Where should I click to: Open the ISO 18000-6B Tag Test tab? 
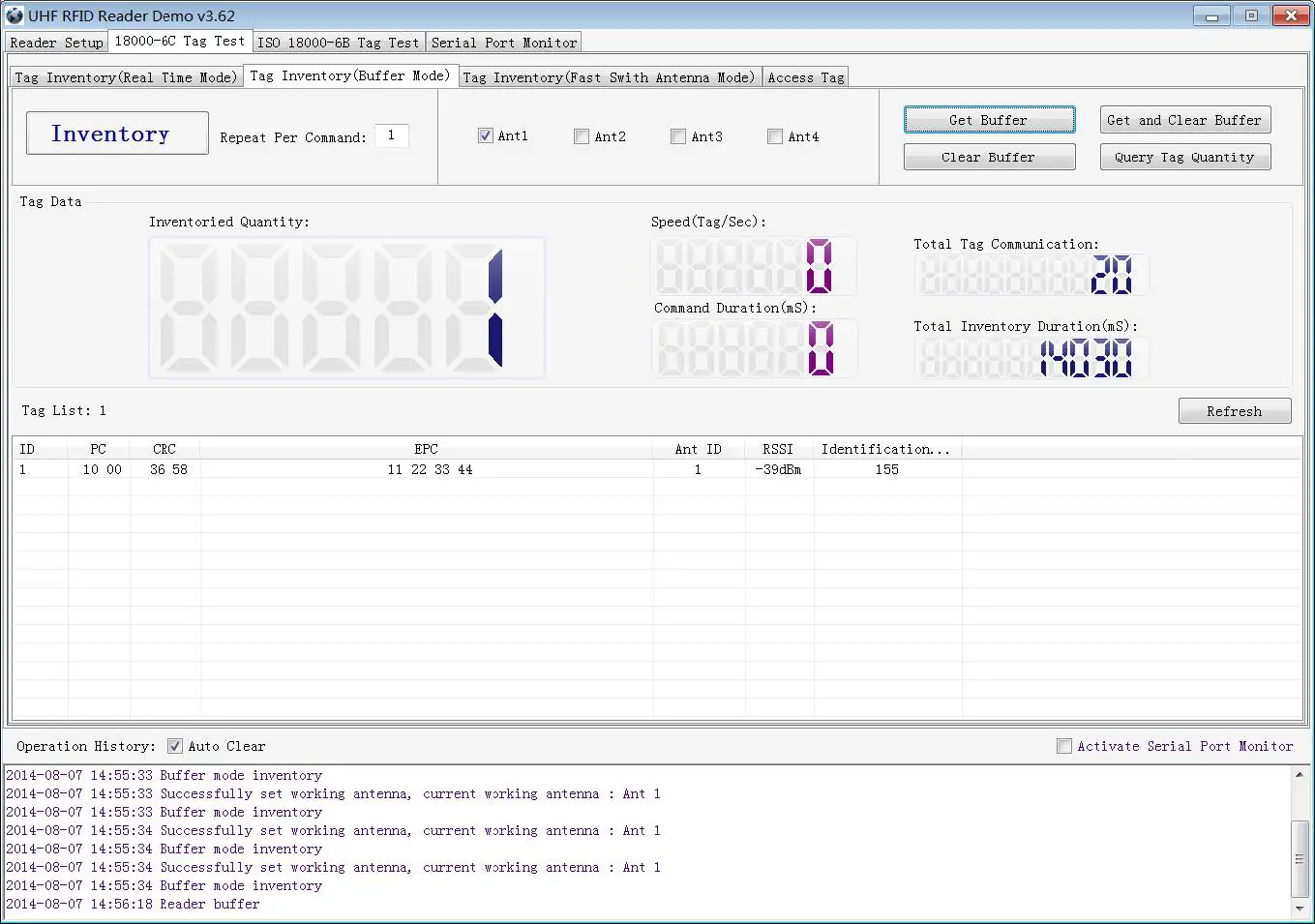[338, 42]
